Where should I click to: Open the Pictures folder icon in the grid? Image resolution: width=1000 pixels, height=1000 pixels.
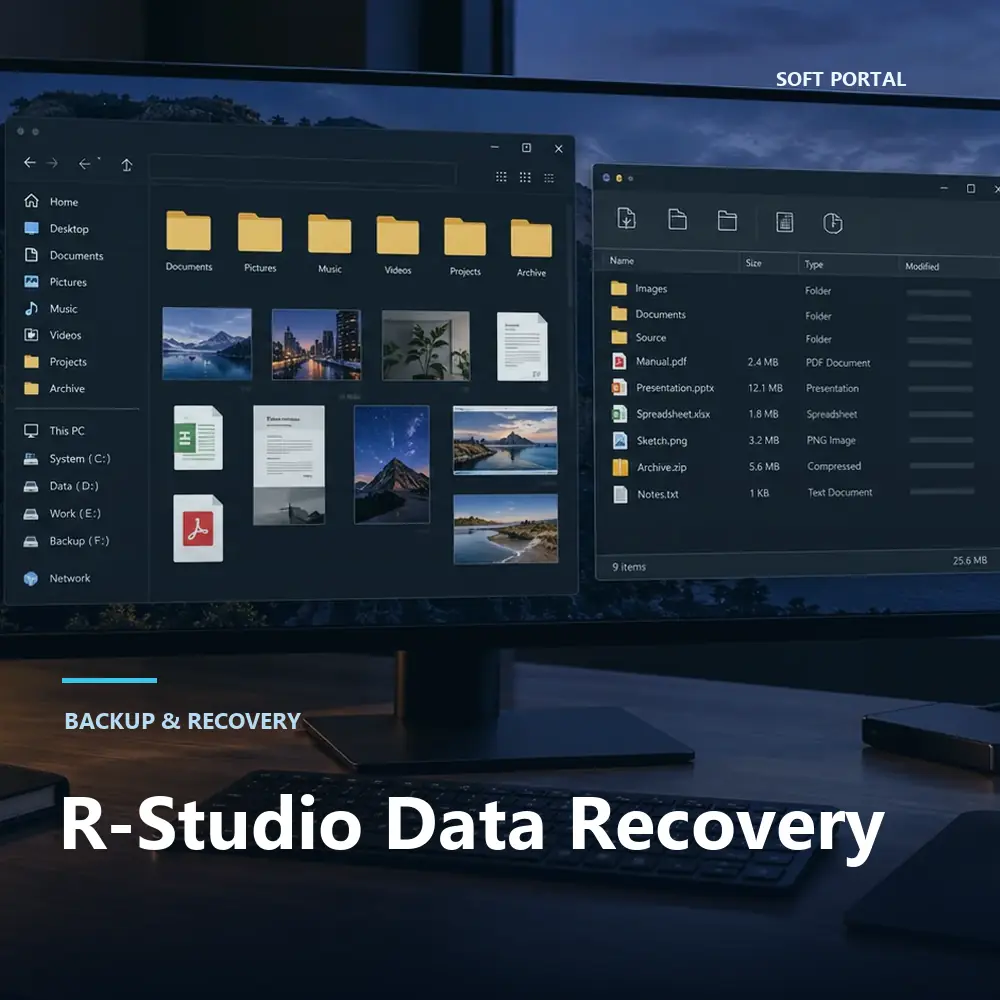click(260, 233)
